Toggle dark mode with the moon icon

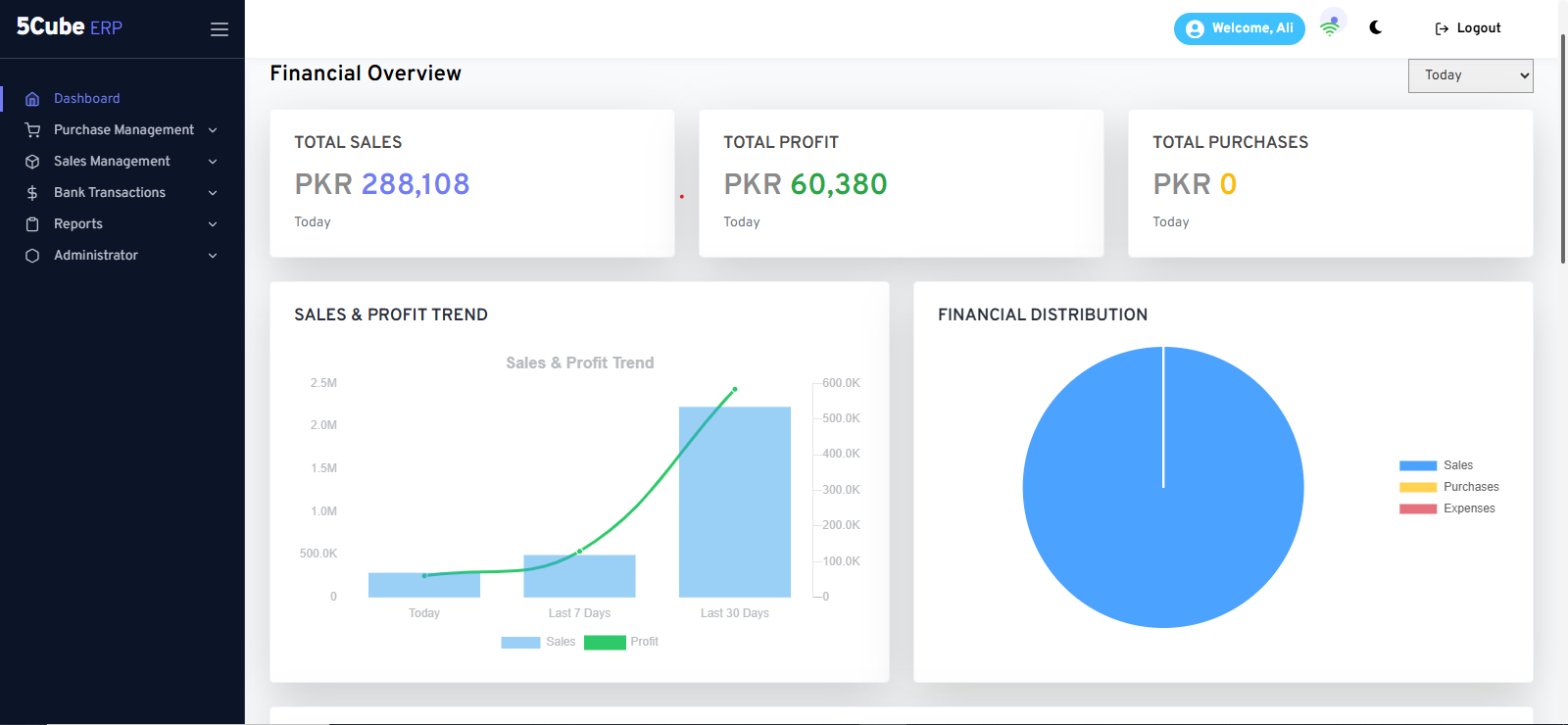[x=1376, y=27]
